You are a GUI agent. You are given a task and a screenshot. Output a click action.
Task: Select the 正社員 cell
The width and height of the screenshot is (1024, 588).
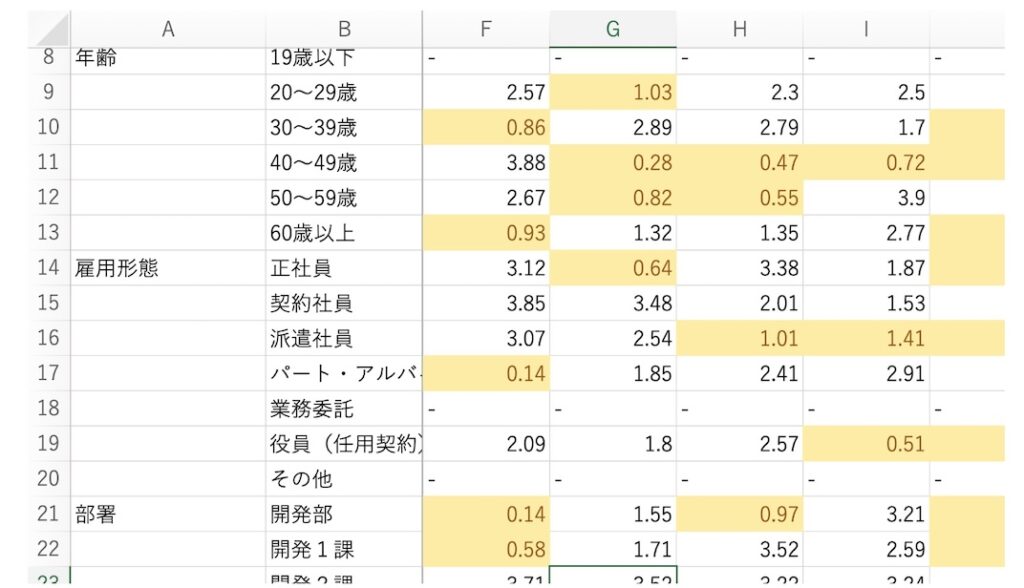tap(344, 268)
